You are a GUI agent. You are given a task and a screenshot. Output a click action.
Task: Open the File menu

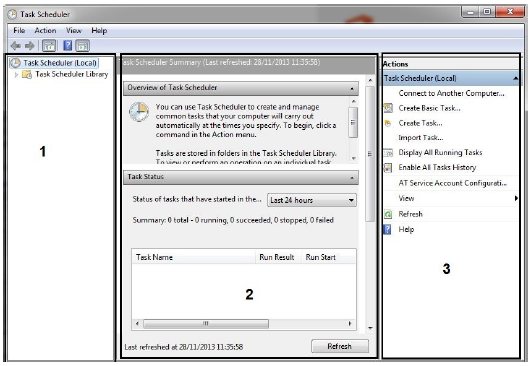click(x=19, y=30)
